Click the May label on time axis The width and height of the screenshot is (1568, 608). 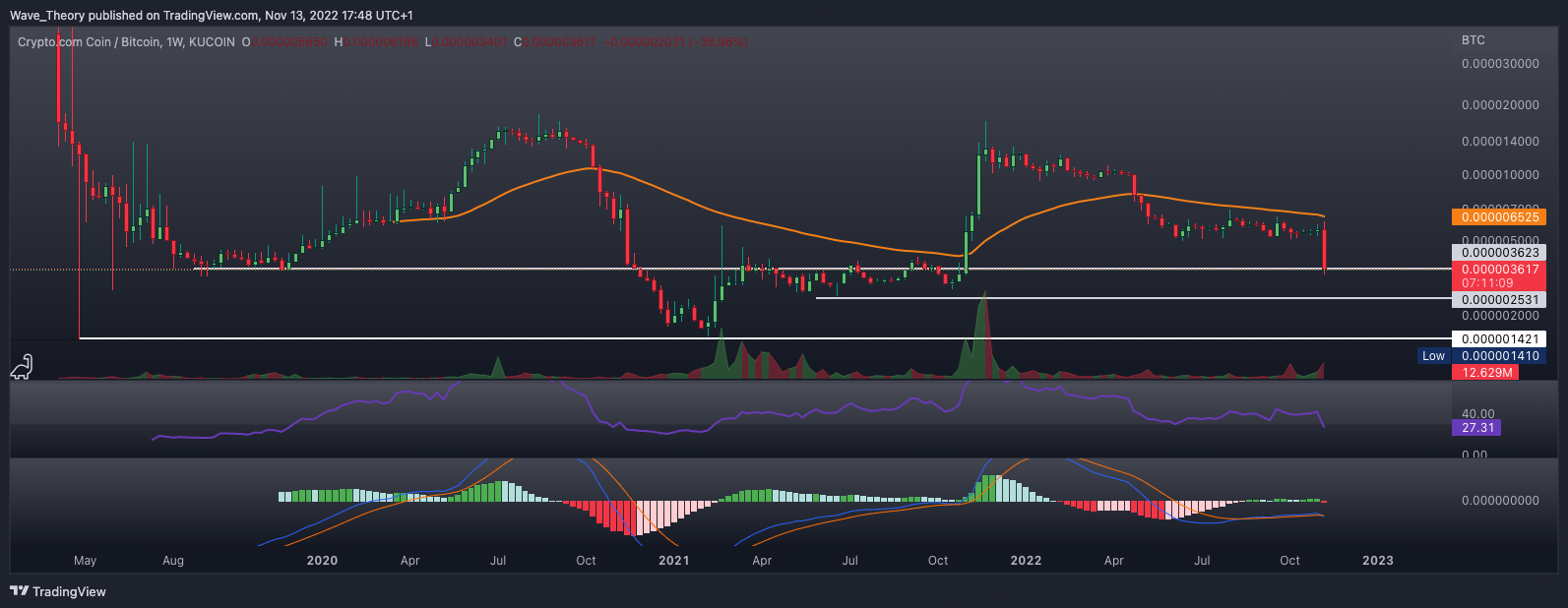pyautogui.click(x=86, y=561)
